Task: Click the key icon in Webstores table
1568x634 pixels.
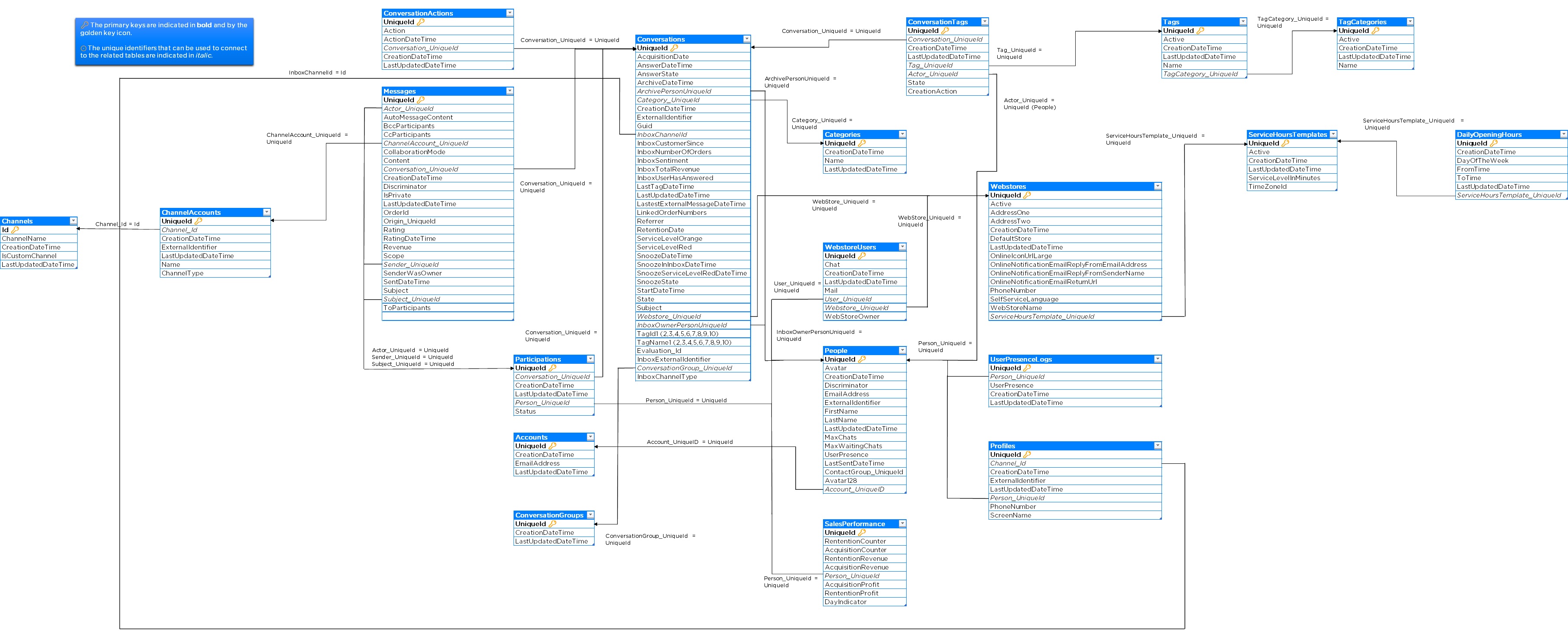Action: coord(1027,195)
